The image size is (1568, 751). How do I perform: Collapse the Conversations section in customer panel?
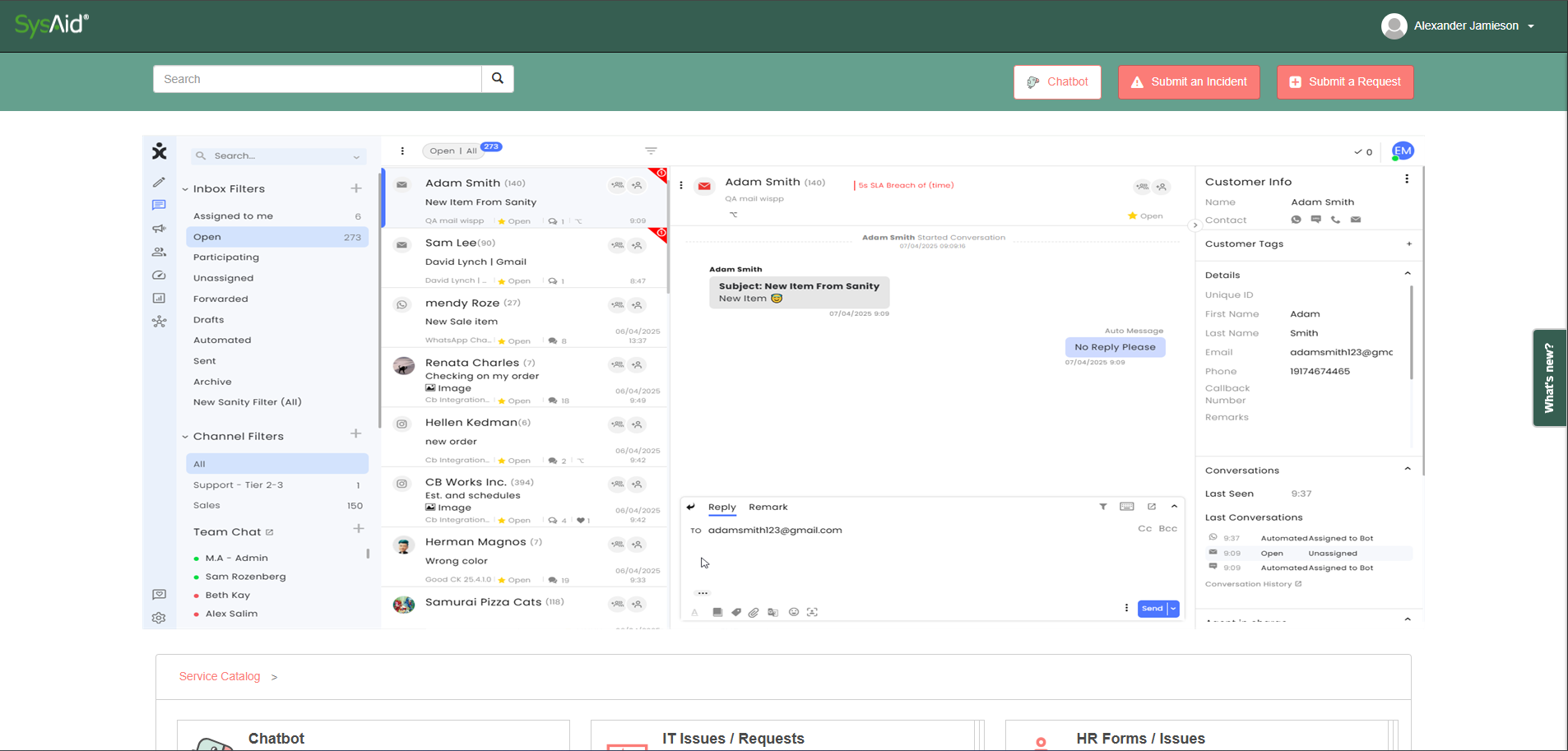[x=1408, y=470]
